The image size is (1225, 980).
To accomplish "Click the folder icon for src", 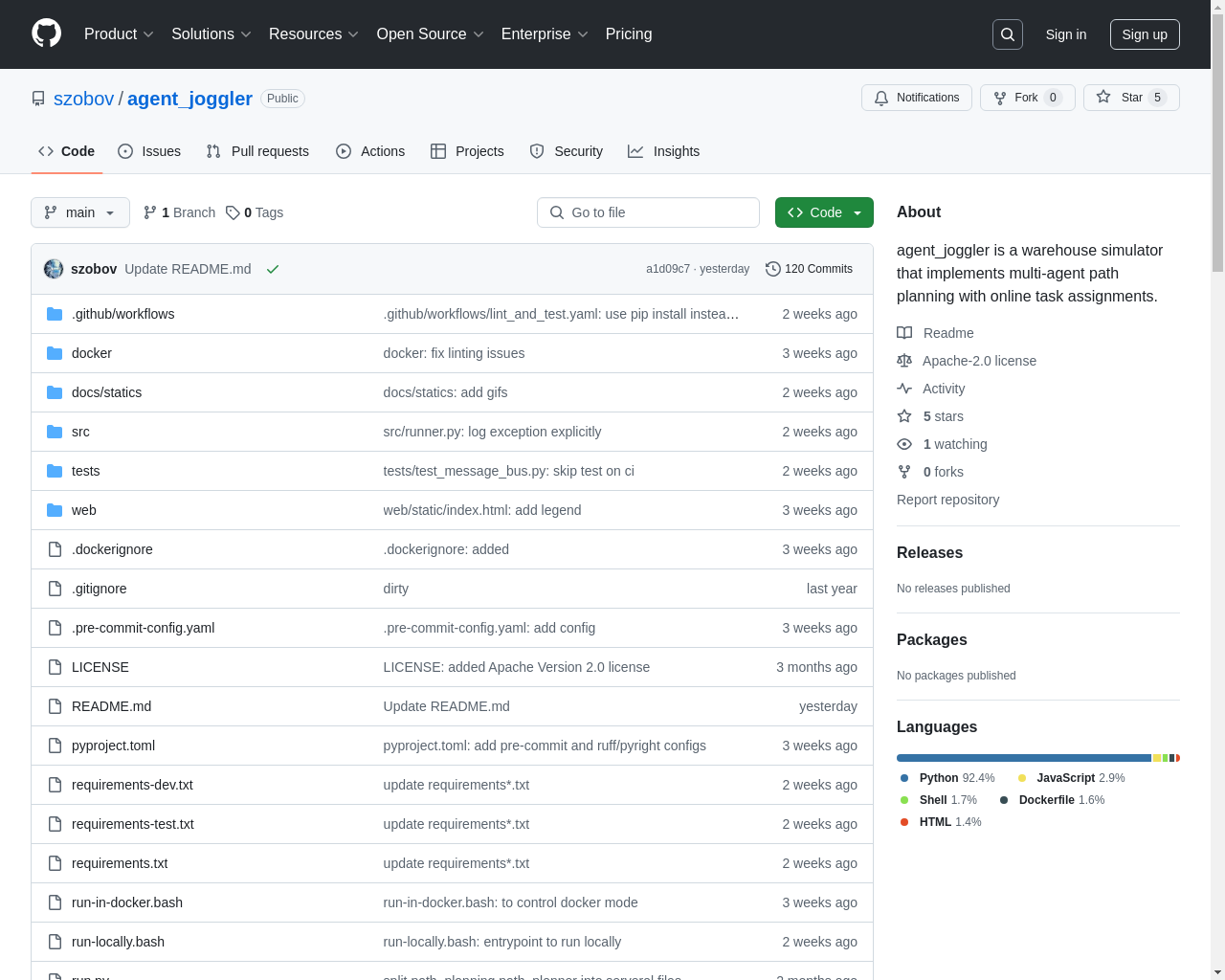I will pos(55,432).
